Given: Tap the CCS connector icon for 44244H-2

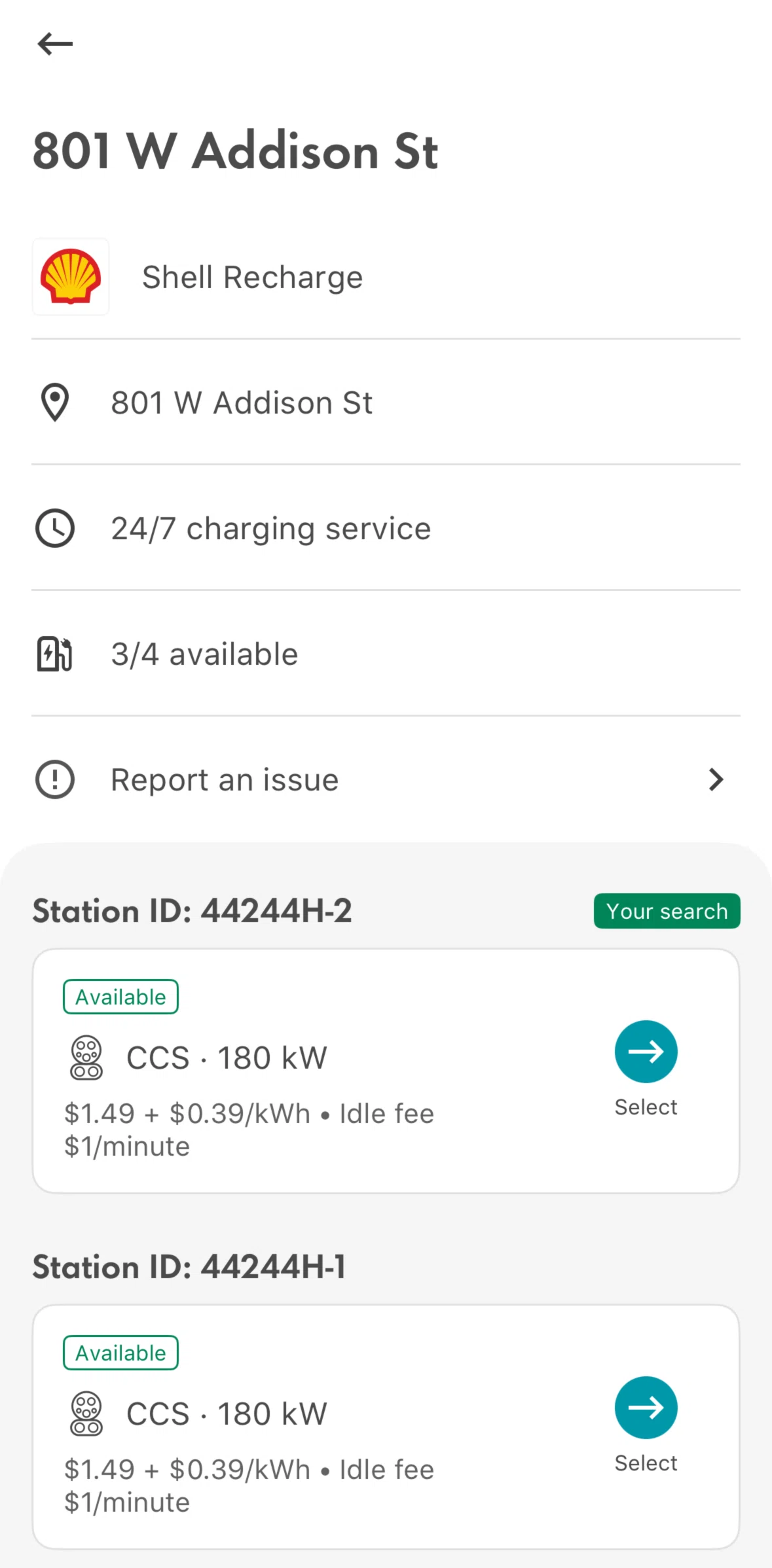Looking at the screenshot, I should click(86, 1057).
